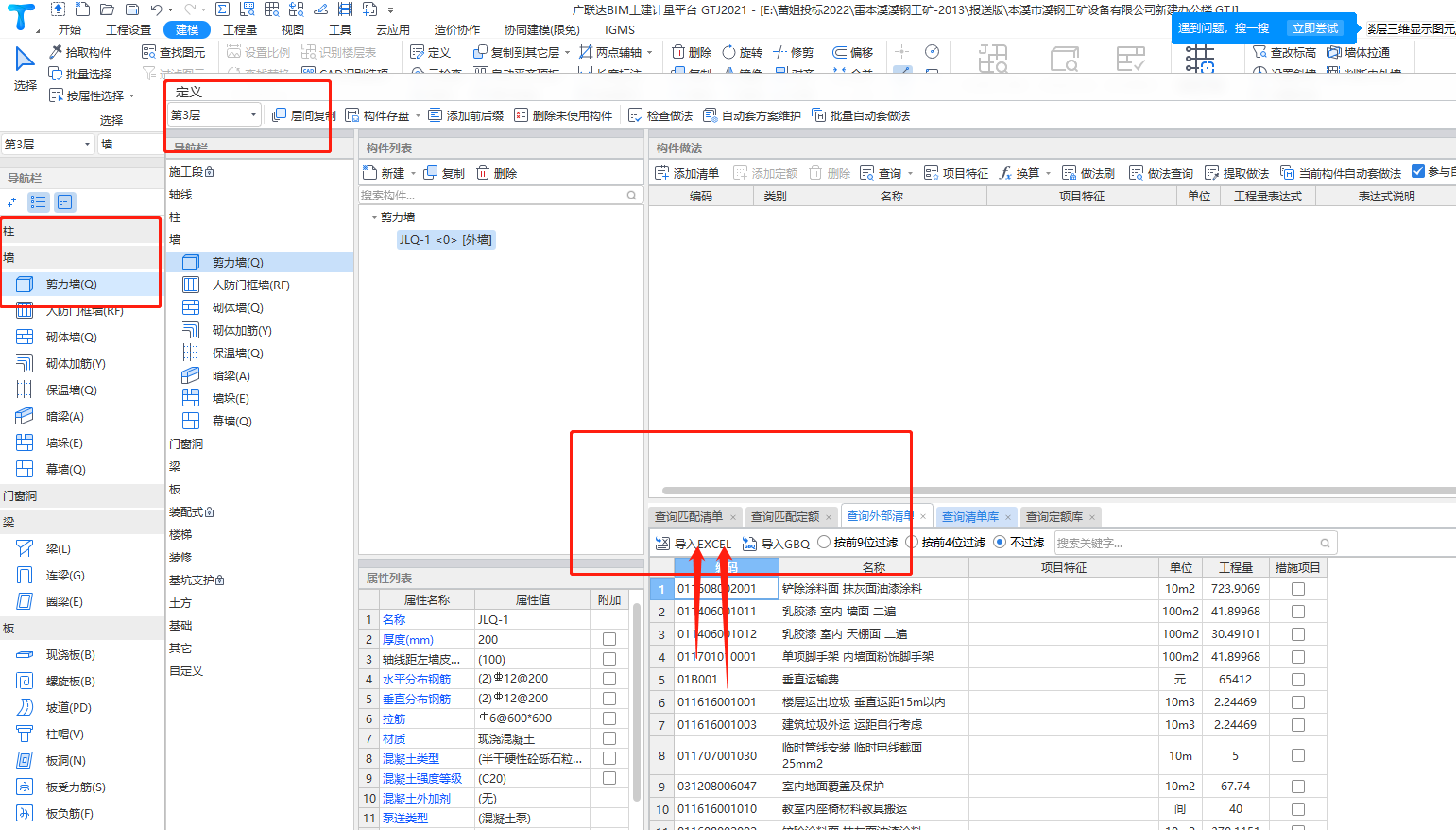
Task: Open the 工程量 ribbon tab
Action: (x=240, y=29)
